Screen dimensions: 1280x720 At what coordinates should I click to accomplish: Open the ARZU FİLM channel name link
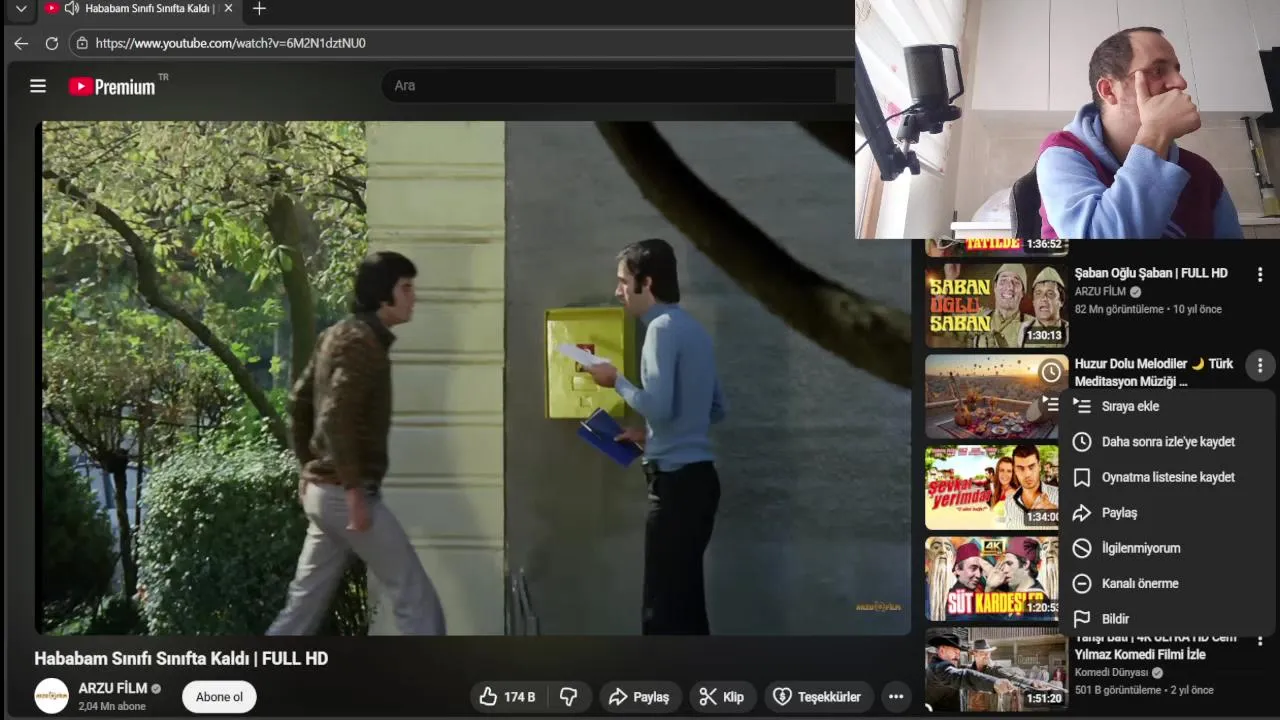pyautogui.click(x=113, y=688)
